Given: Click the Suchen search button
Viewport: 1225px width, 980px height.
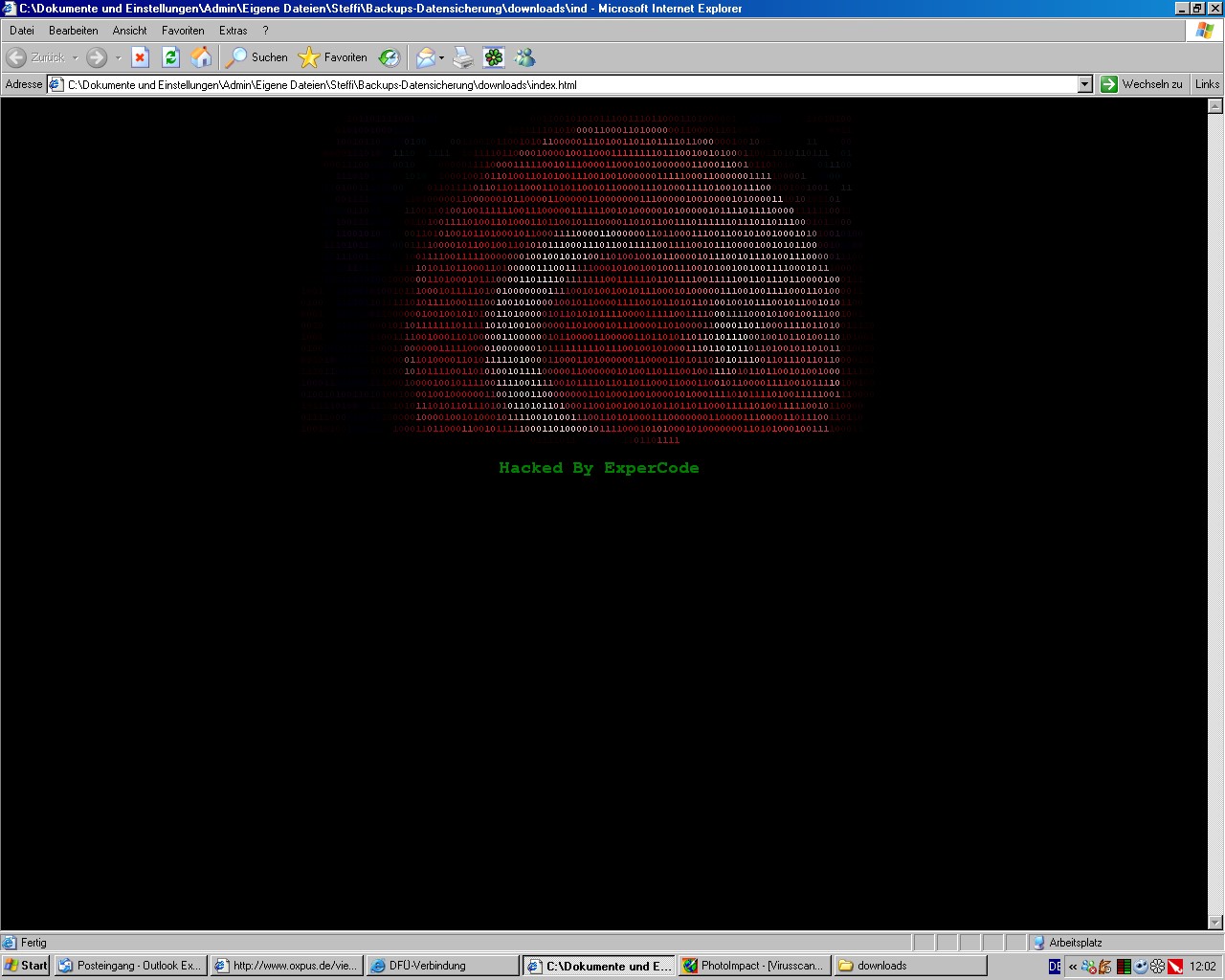Looking at the screenshot, I should click(256, 57).
